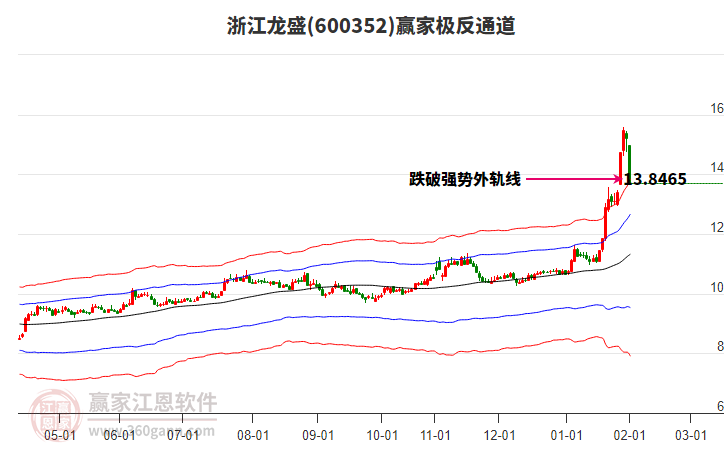Click the y-axis label 10

pos(717,288)
